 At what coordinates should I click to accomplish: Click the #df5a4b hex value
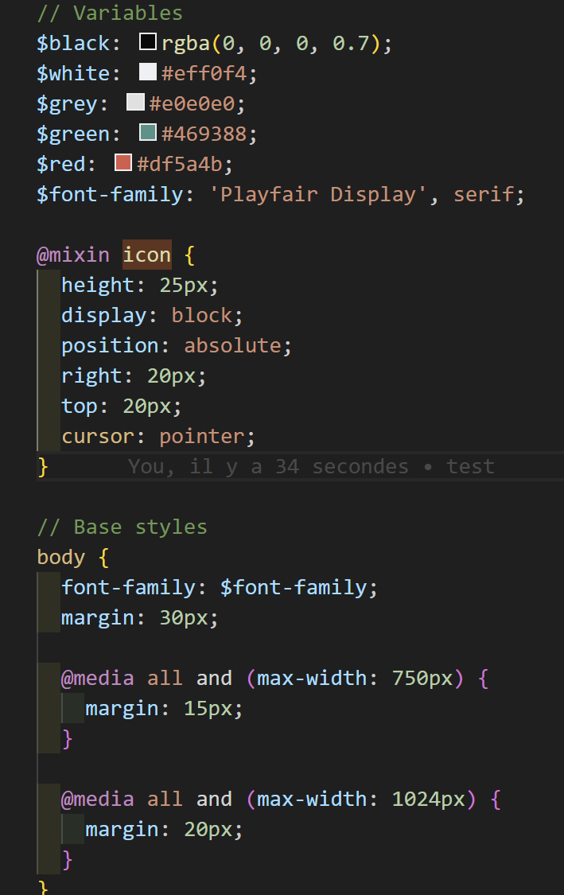click(179, 164)
